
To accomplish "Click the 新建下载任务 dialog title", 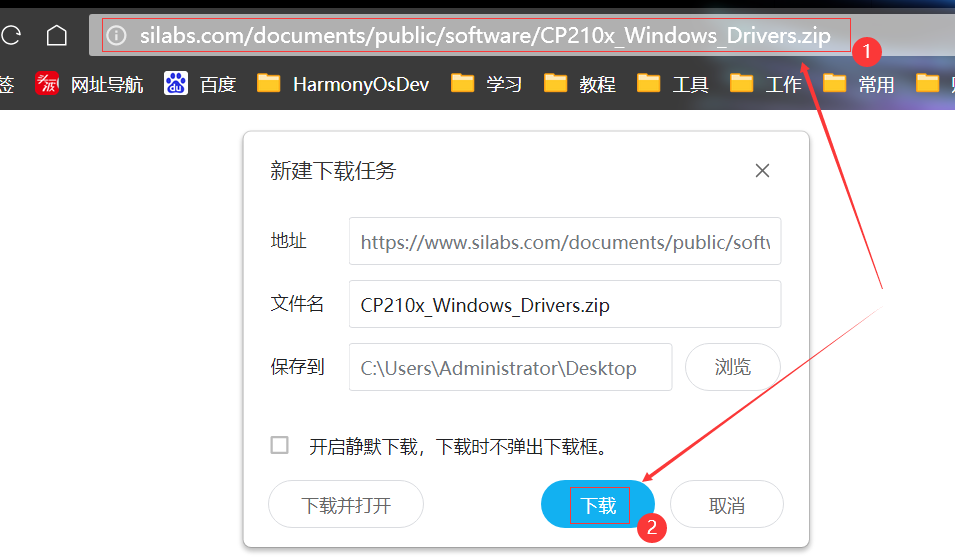I will point(333,171).
